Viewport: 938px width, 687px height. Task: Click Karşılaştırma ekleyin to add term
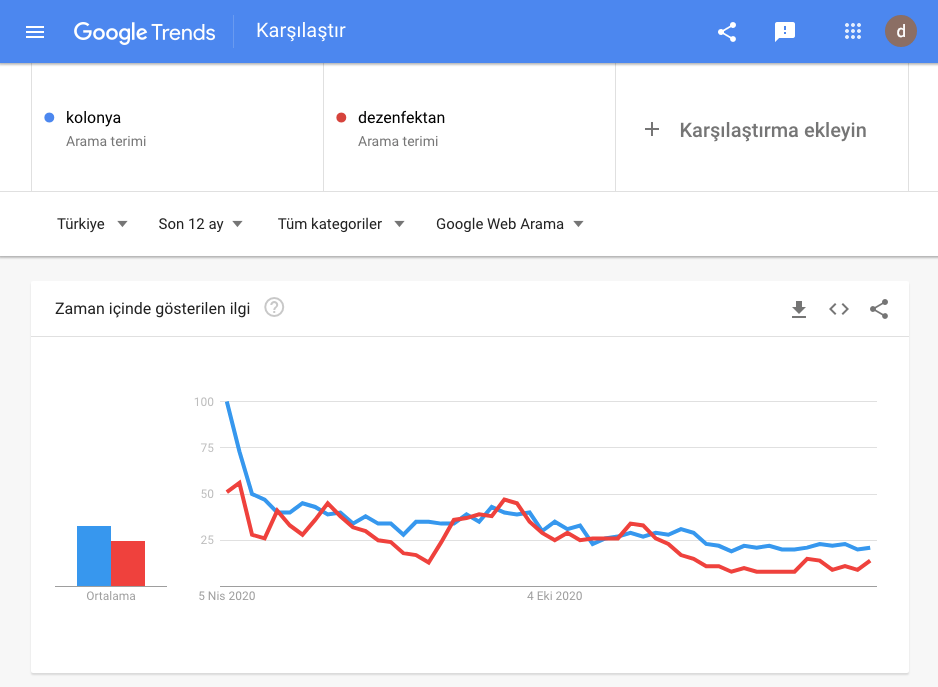pyautogui.click(x=755, y=130)
